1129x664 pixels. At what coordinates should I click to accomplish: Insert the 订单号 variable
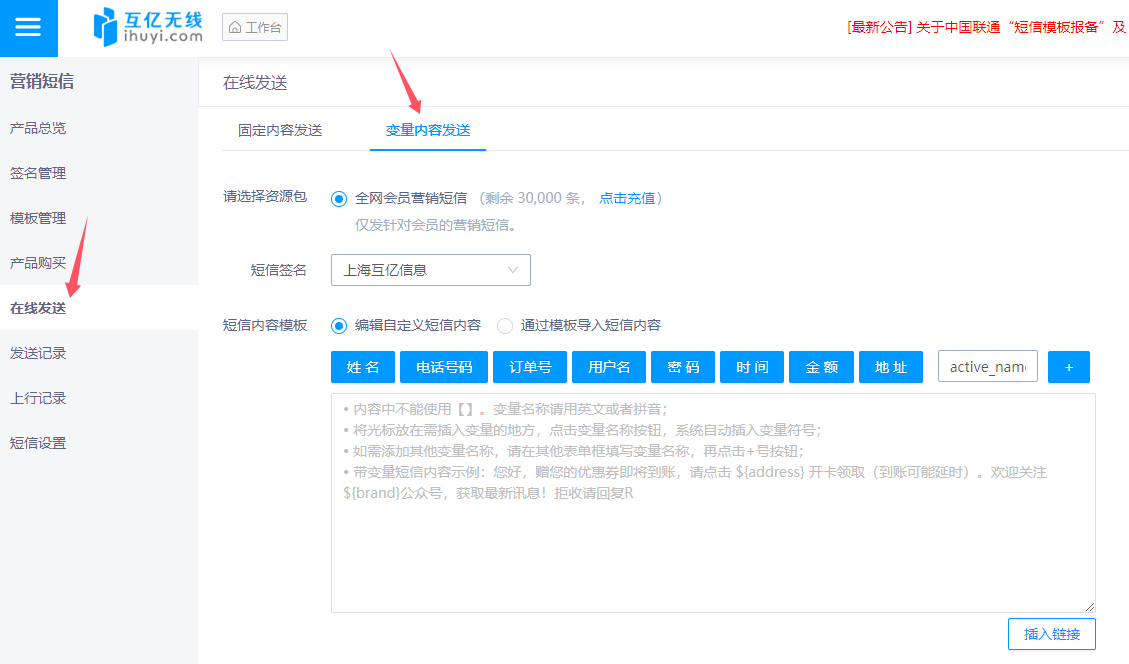pyautogui.click(x=530, y=367)
